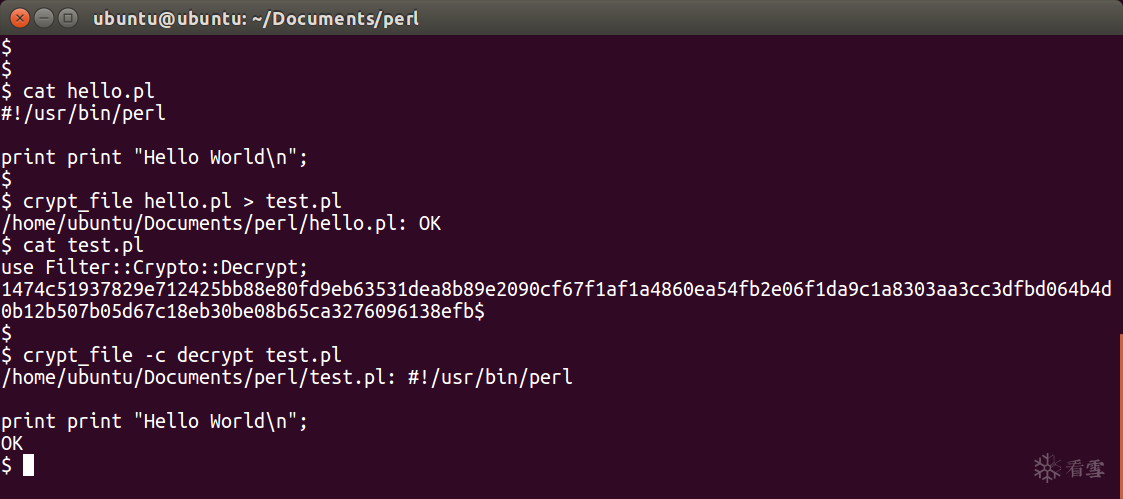This screenshot has width=1123, height=499.
Task: Click the "use Filter::Crypto::Decrypt;" line
Action: [x=154, y=267]
